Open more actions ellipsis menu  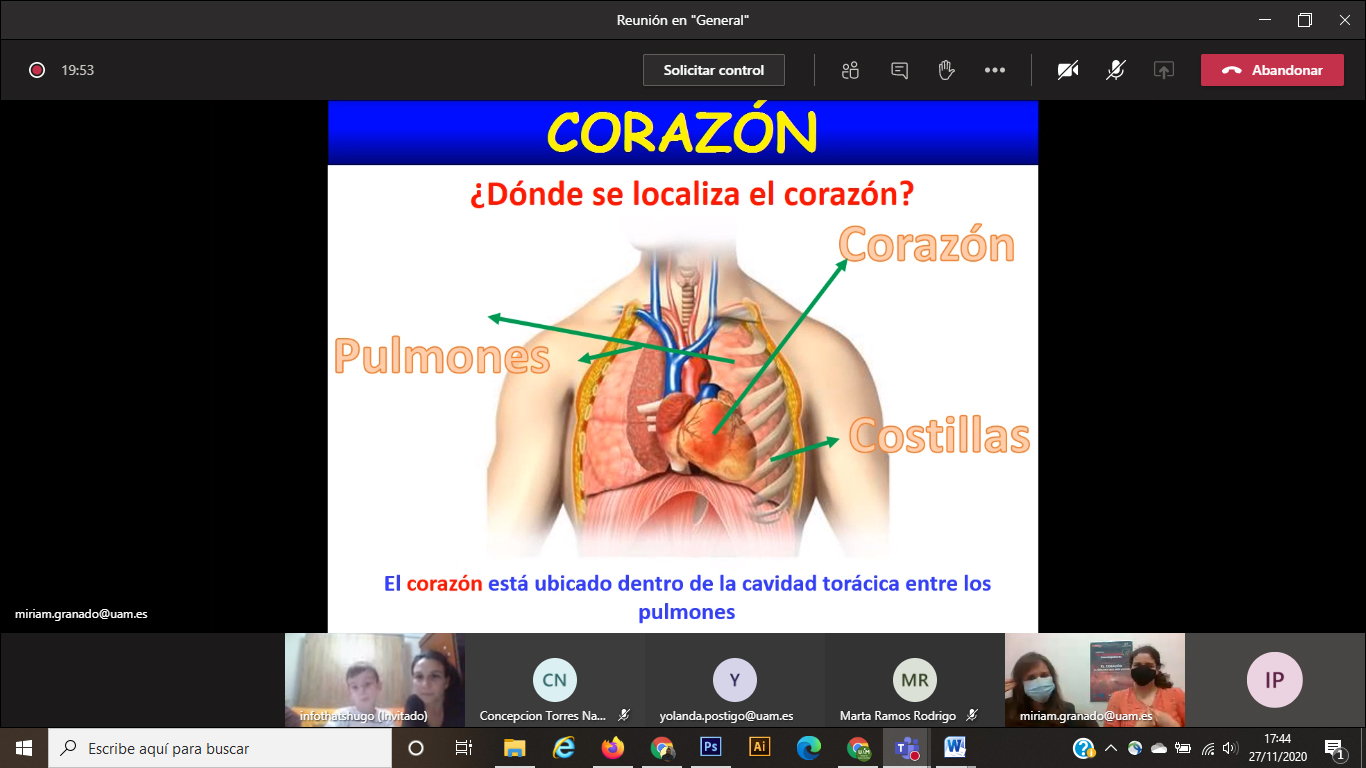point(994,70)
